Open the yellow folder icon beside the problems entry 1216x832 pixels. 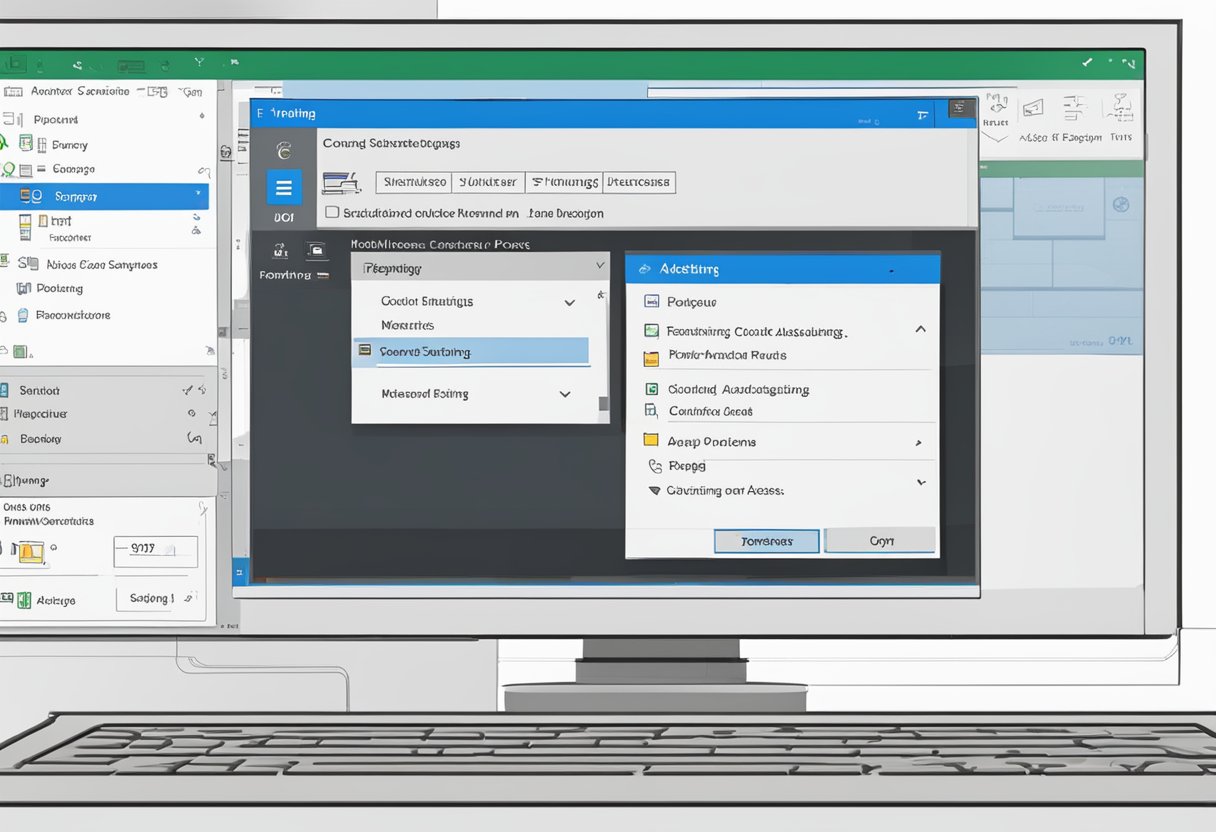click(651, 441)
